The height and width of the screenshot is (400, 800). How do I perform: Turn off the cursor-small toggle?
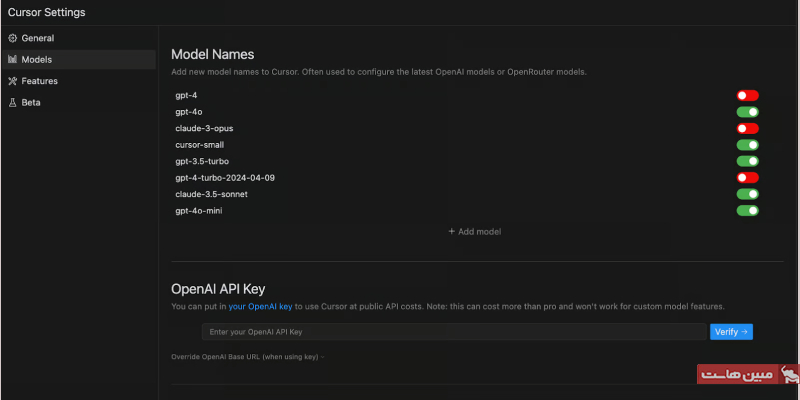[x=747, y=145]
